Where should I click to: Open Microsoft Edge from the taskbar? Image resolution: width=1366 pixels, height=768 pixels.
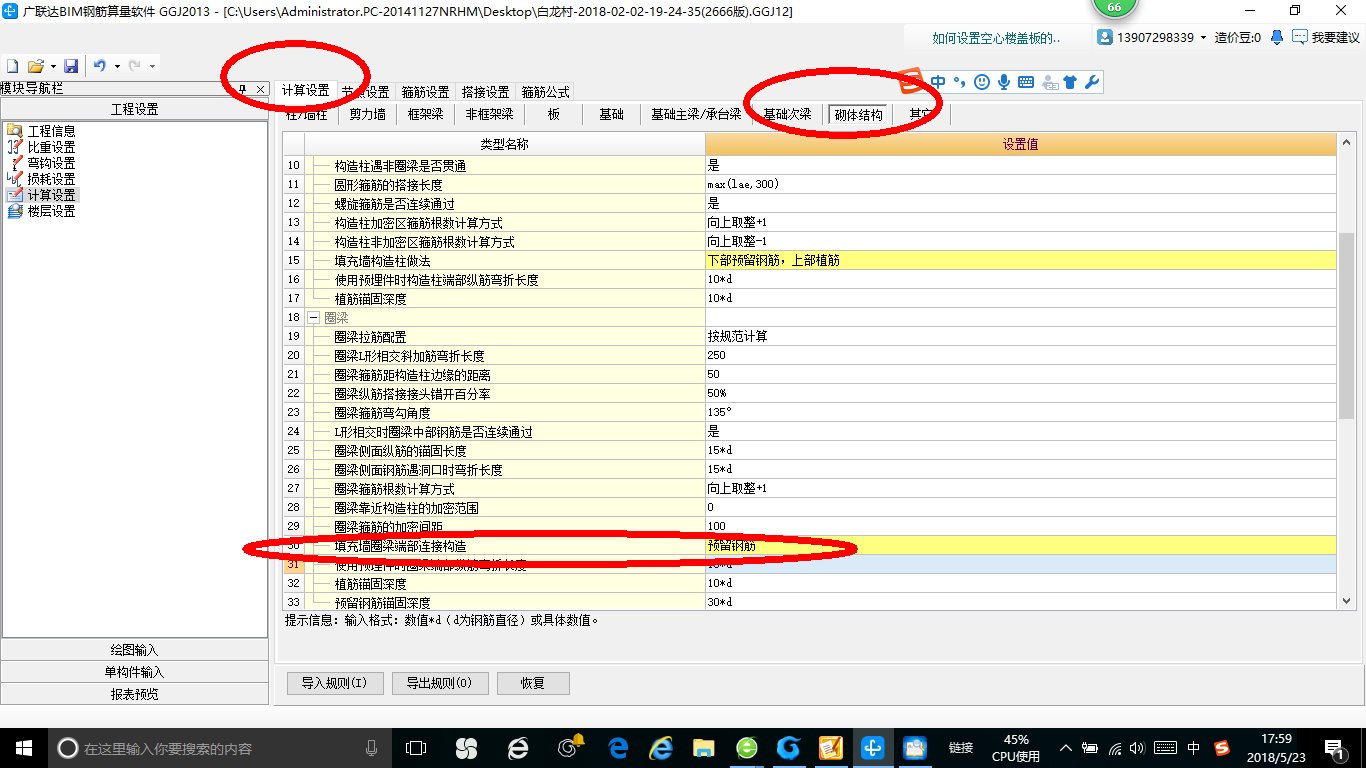(x=618, y=748)
